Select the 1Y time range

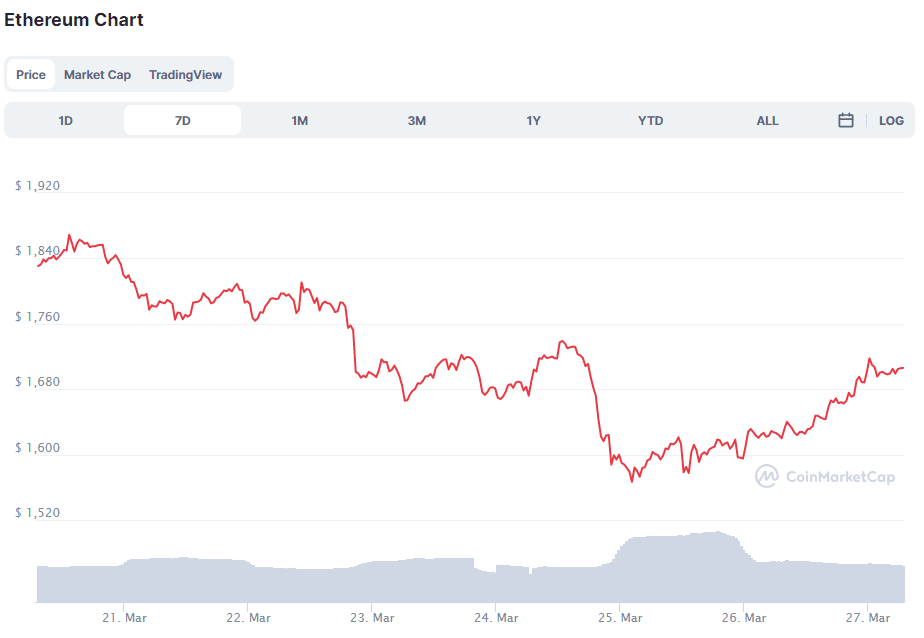(533, 120)
